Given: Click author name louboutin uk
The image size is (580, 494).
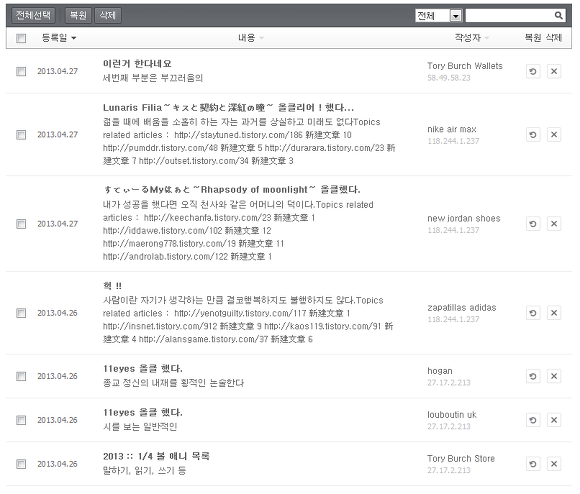Looking at the screenshot, I should [x=452, y=415].
